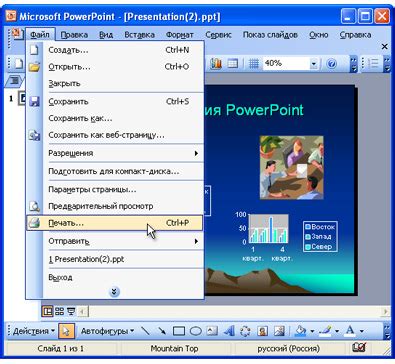Choose Выход to exit PowerPoint
Image resolution: width=395 pixels, height=364 pixels.
coord(115,277)
